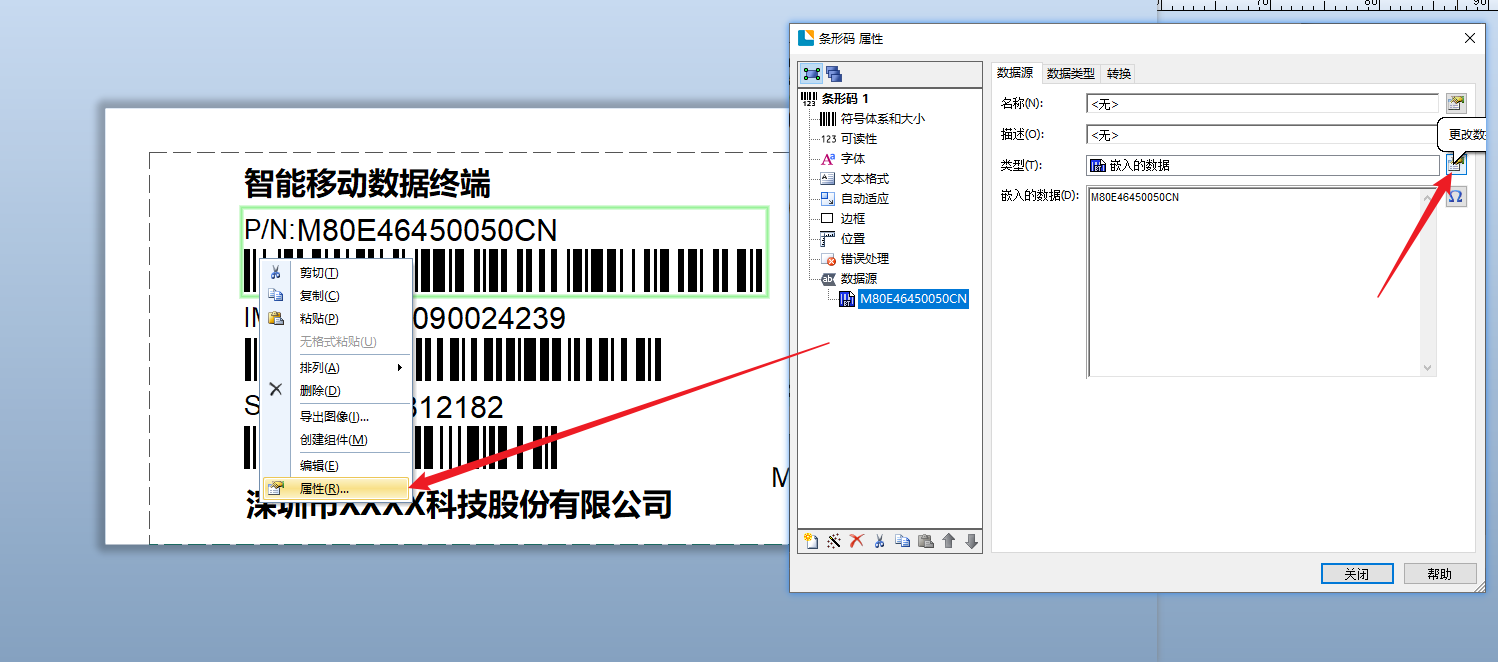
Task: Click the 帮助 button
Action: point(1439,574)
